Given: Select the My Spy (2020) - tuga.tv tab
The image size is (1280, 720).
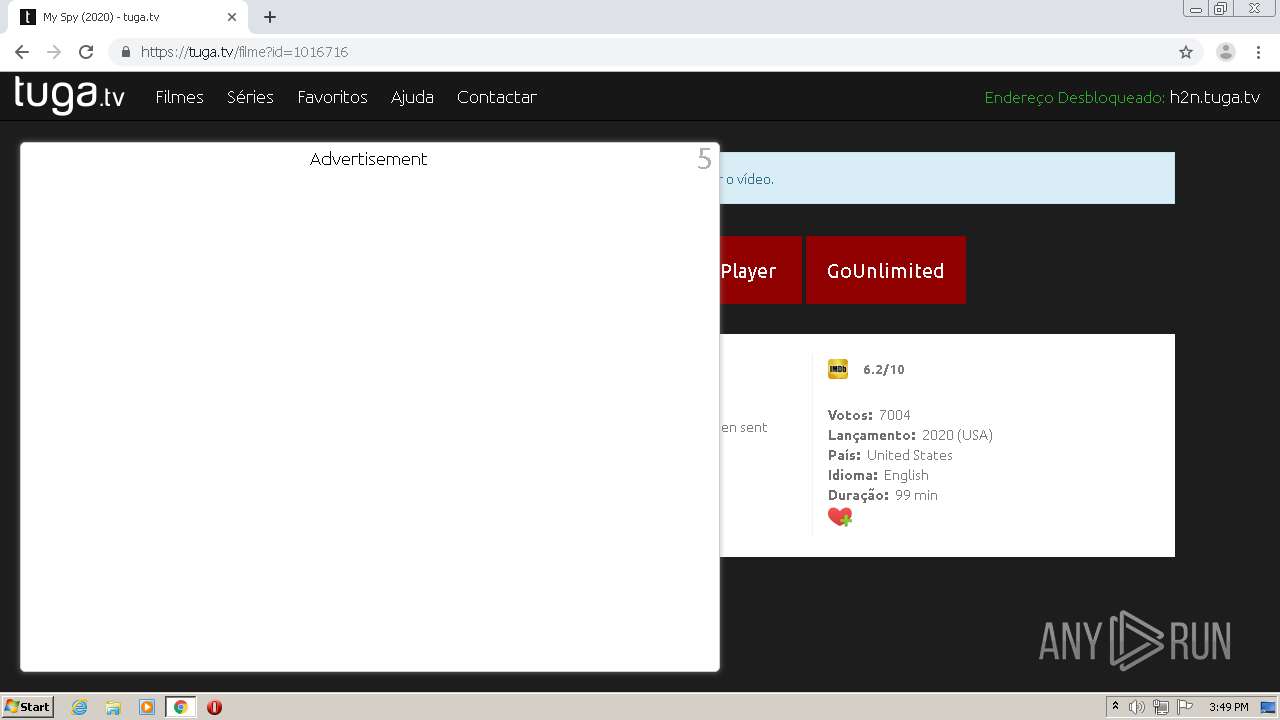Looking at the screenshot, I should [x=130, y=17].
